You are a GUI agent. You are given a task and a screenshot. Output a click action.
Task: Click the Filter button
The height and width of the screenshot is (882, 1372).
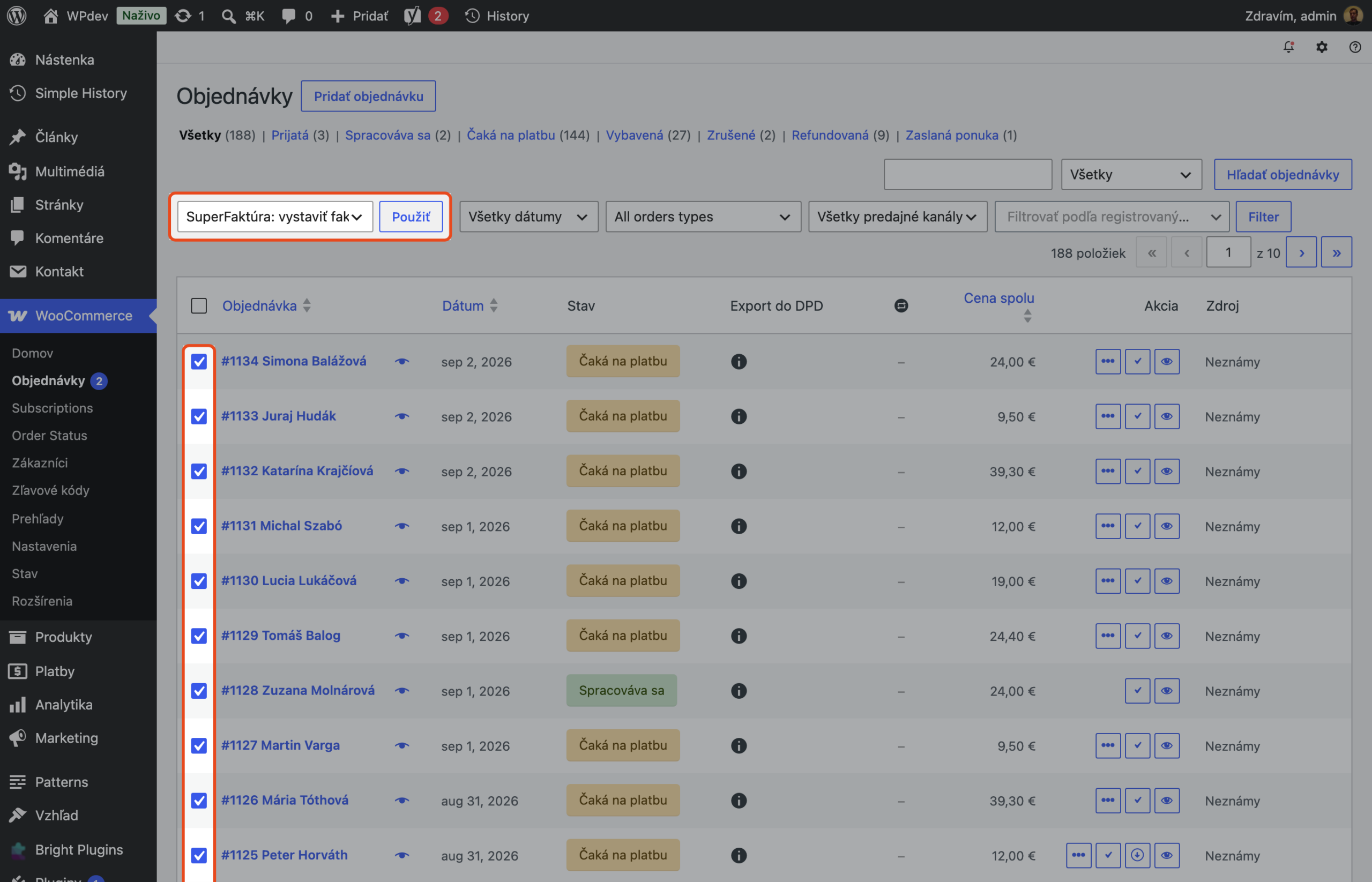pyautogui.click(x=1263, y=216)
